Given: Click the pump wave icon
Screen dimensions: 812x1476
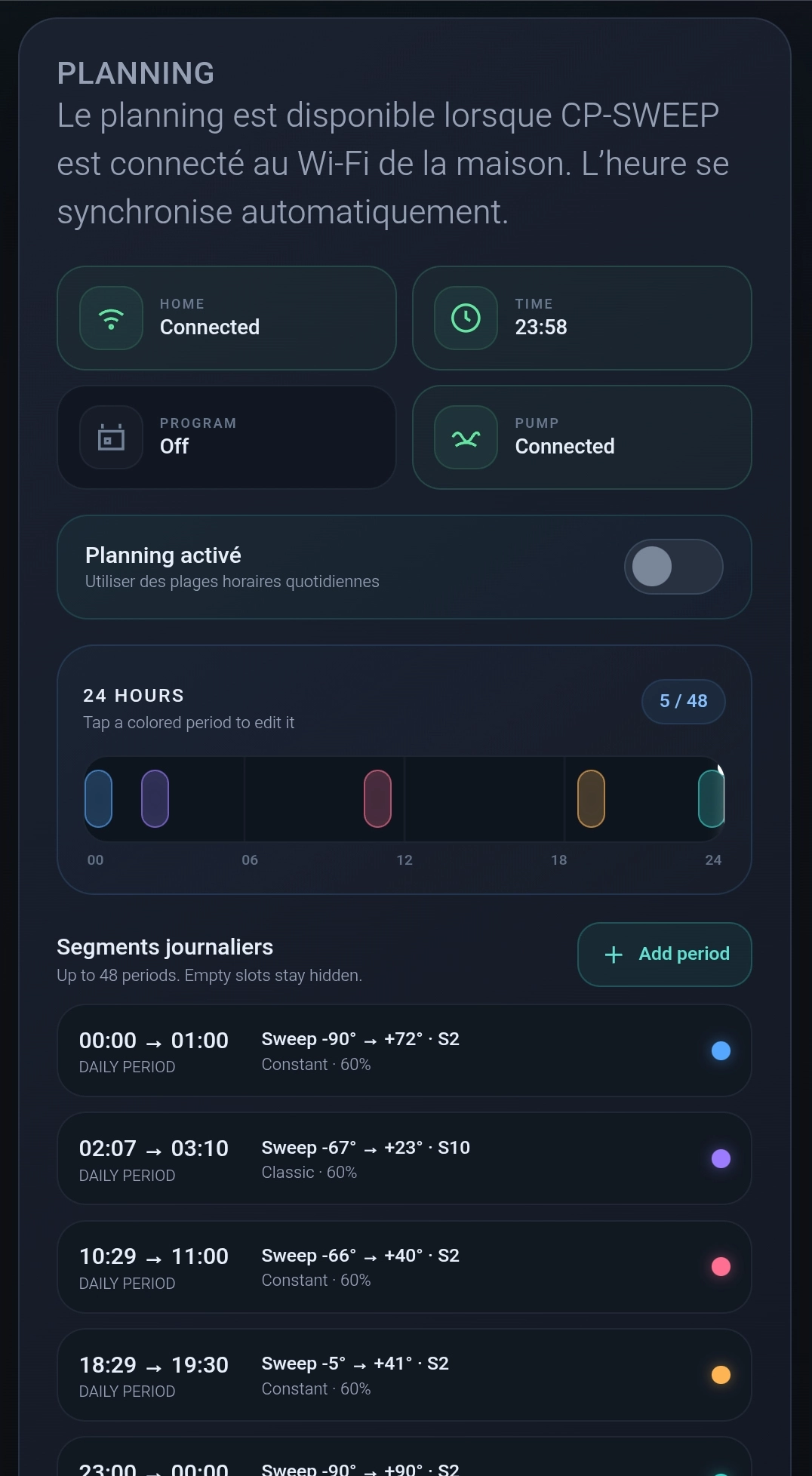Looking at the screenshot, I should click(x=466, y=438).
